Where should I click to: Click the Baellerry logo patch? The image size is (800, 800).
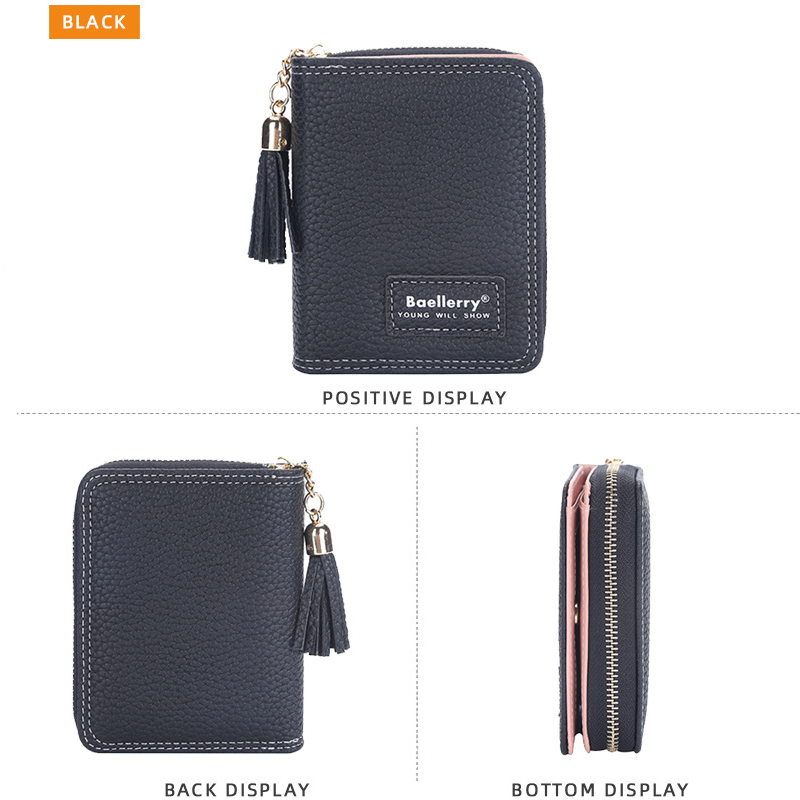point(445,306)
